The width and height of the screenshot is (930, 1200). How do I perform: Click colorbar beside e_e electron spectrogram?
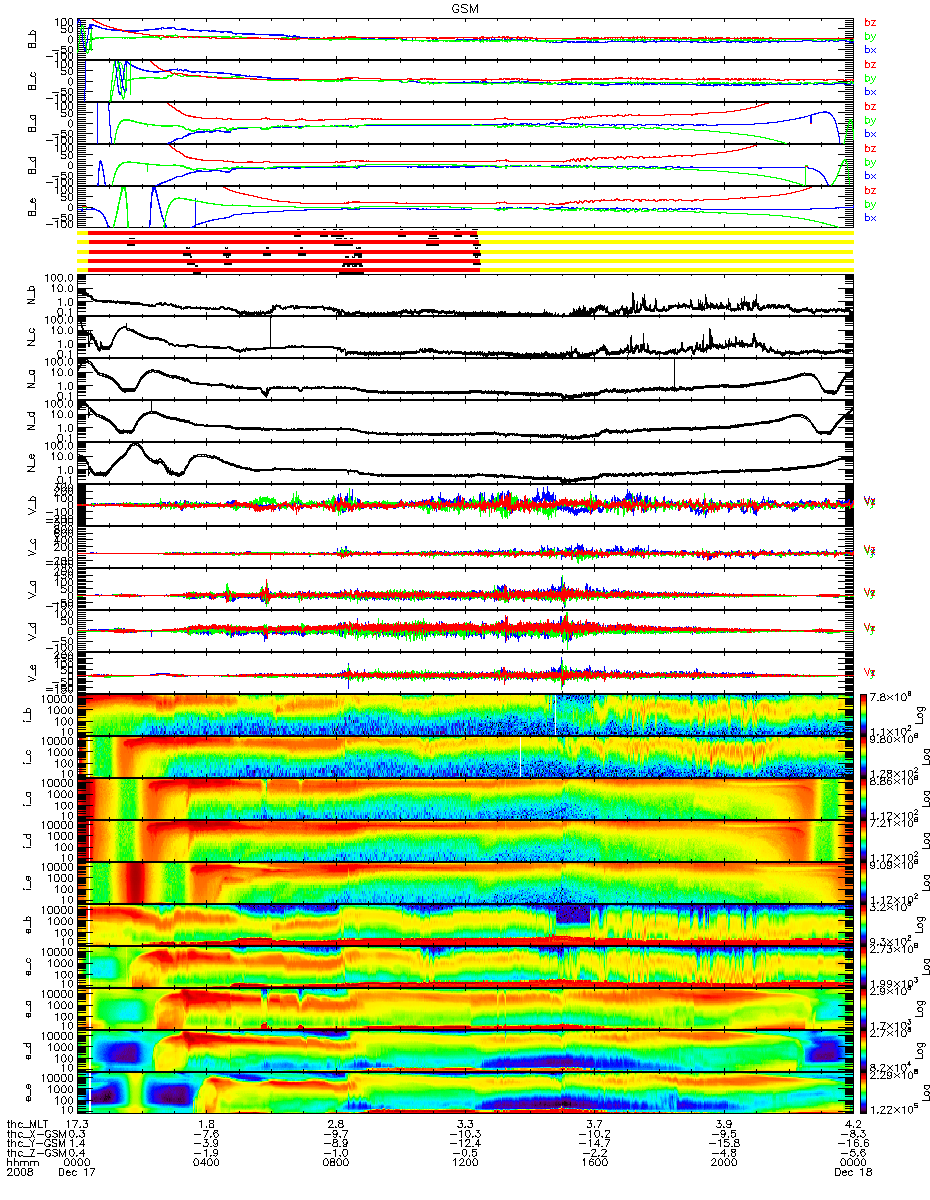pyautogui.click(x=865, y=1092)
